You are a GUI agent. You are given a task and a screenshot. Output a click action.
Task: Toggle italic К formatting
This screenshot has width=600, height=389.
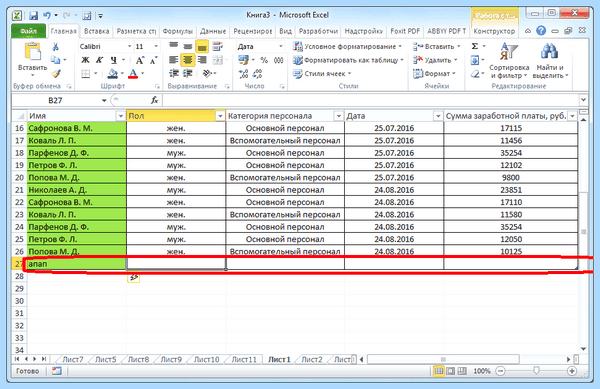pos(99,60)
